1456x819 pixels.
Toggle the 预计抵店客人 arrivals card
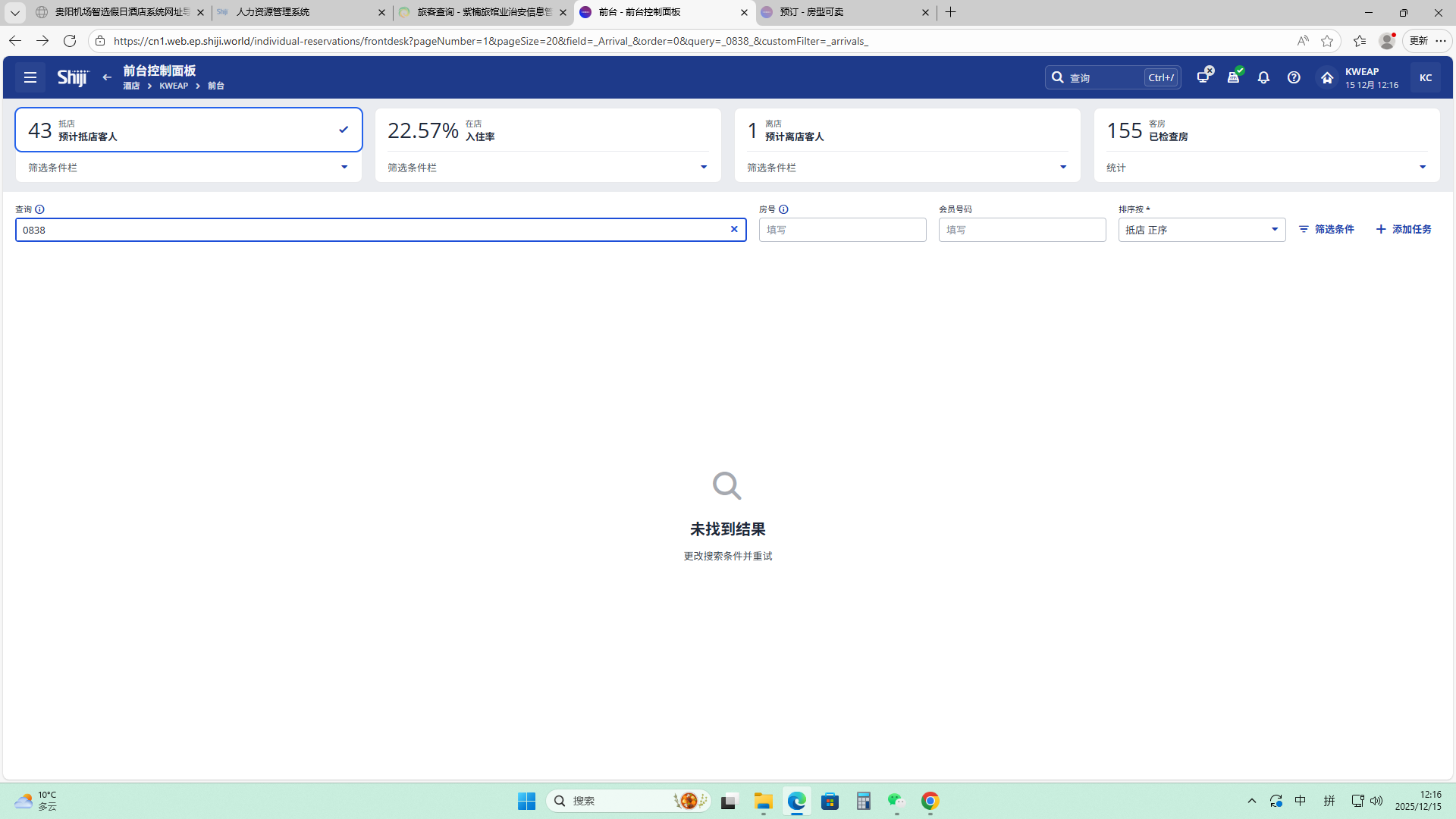pos(188,130)
